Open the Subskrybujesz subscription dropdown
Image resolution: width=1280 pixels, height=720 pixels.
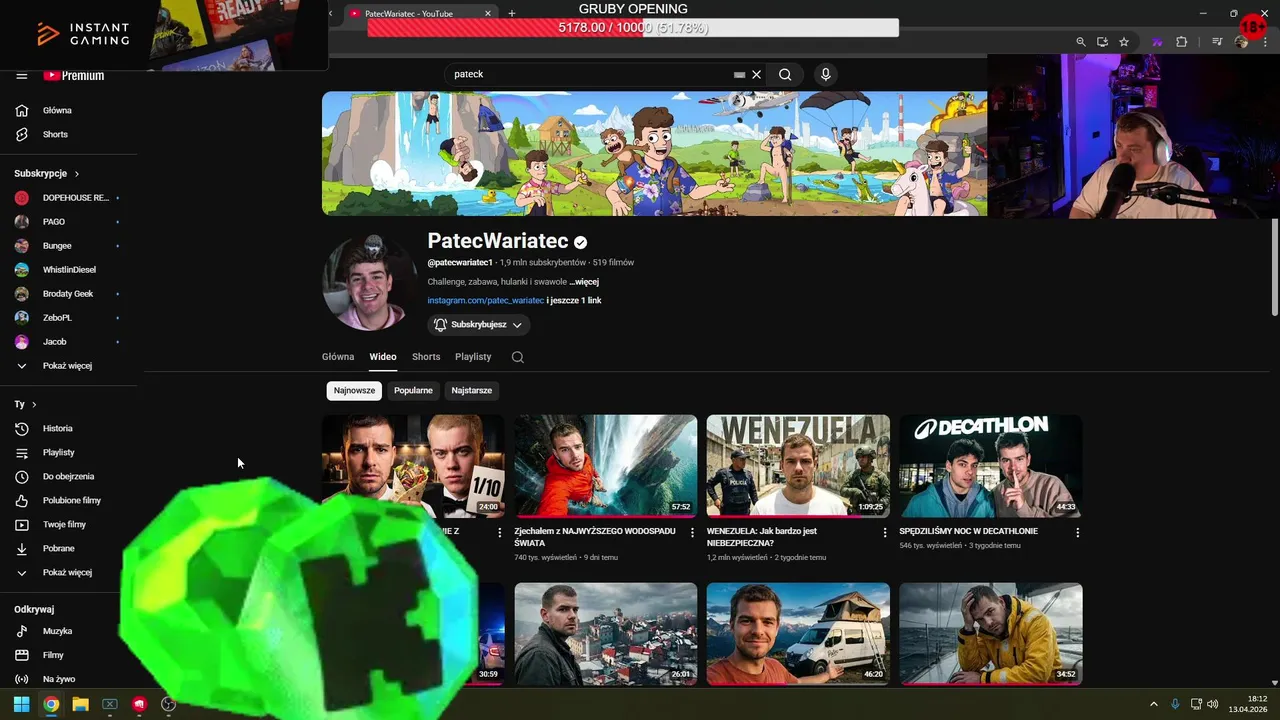(479, 325)
